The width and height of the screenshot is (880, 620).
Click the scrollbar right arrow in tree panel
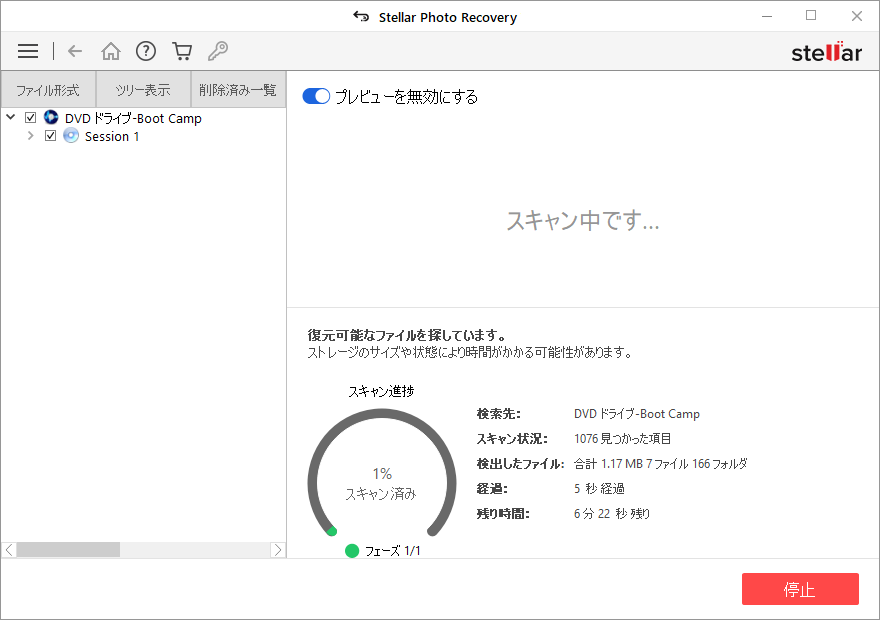278,550
